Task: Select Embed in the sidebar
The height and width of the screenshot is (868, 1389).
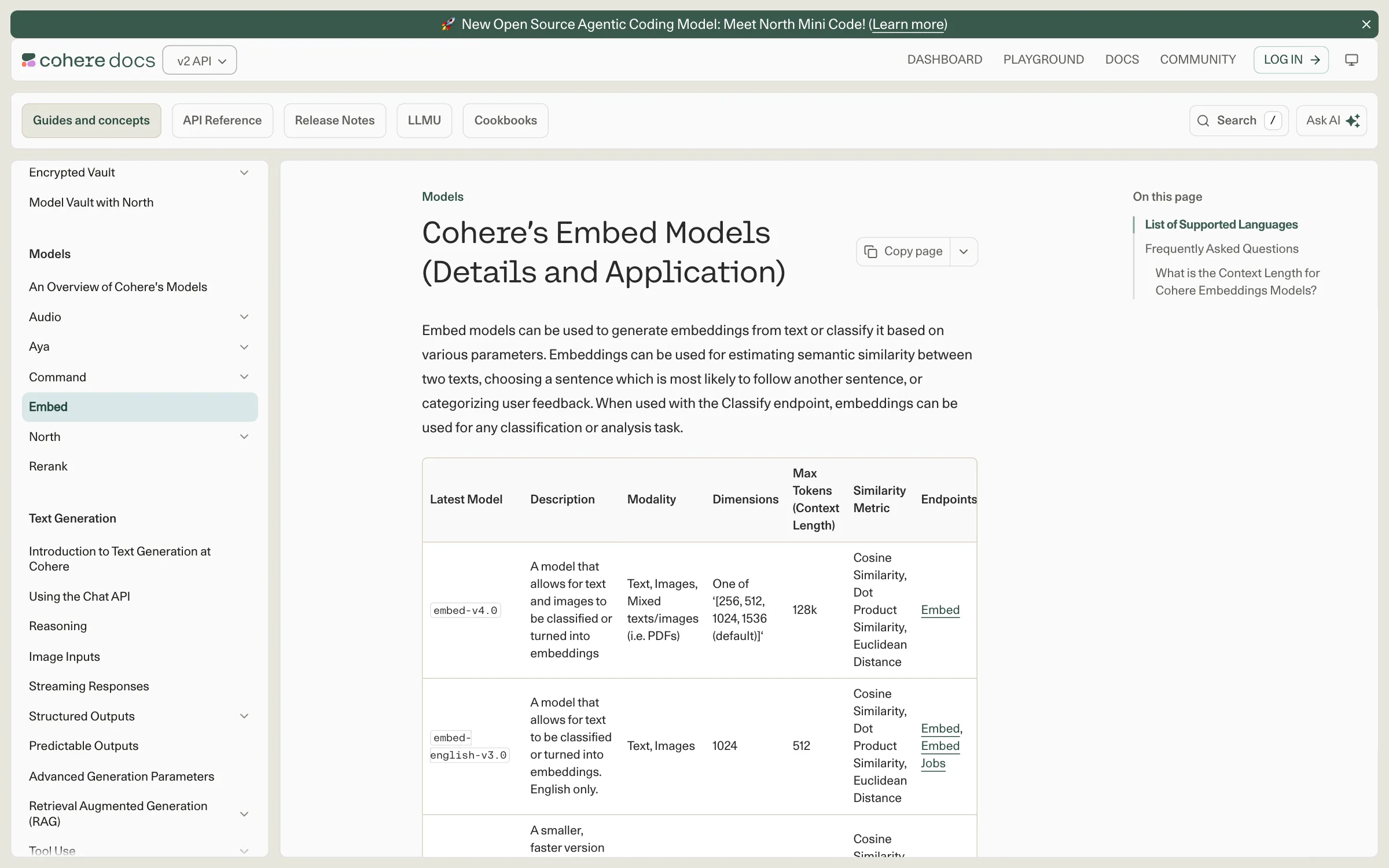Action: [x=140, y=407]
